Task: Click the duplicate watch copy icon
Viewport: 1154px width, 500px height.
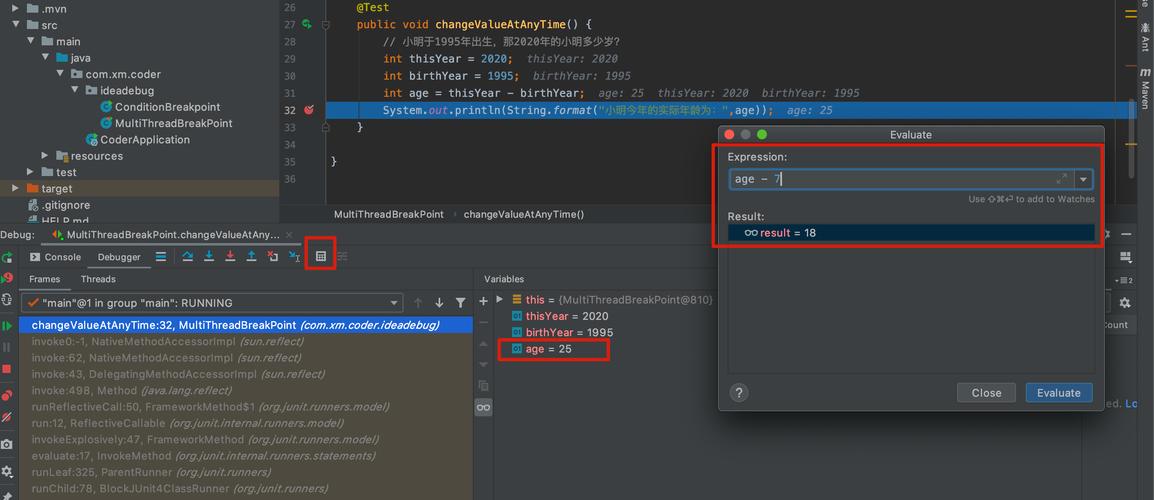Action: (x=484, y=385)
